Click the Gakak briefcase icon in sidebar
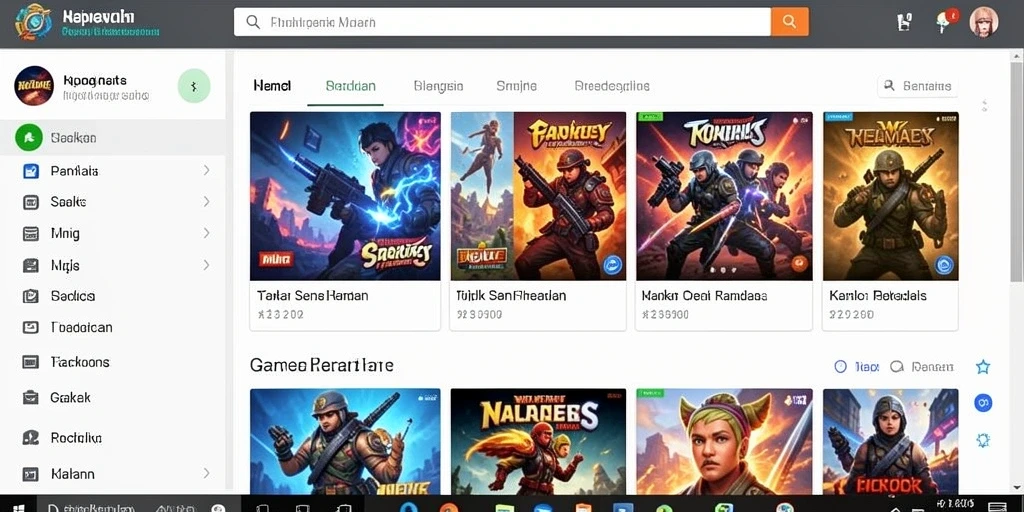Screen dimensions: 1024x512 coord(31,397)
